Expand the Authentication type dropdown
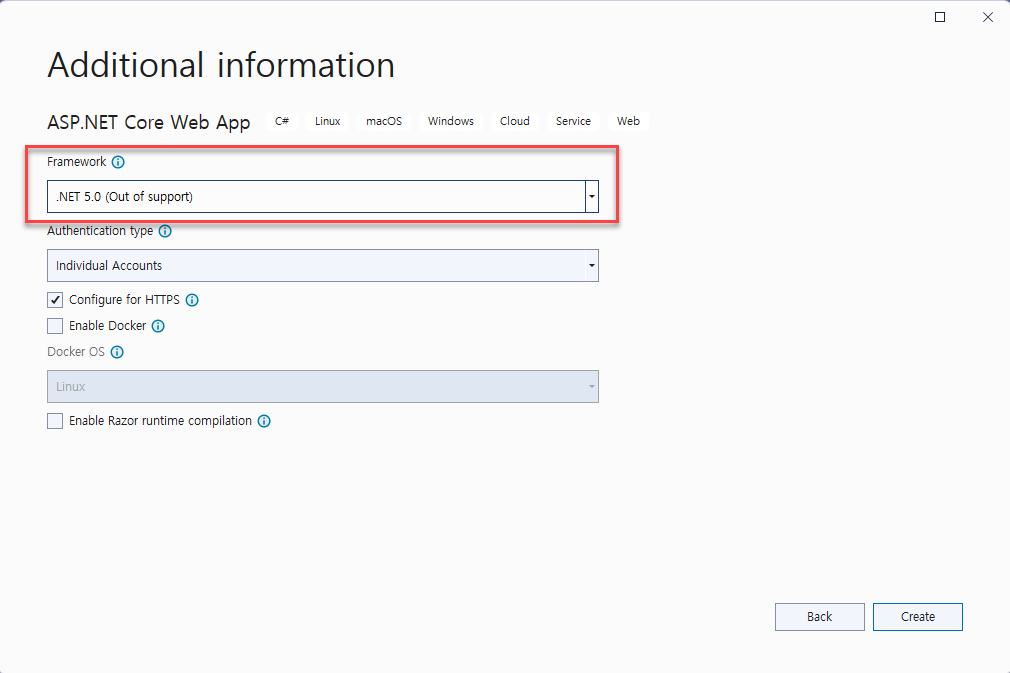 coord(591,266)
